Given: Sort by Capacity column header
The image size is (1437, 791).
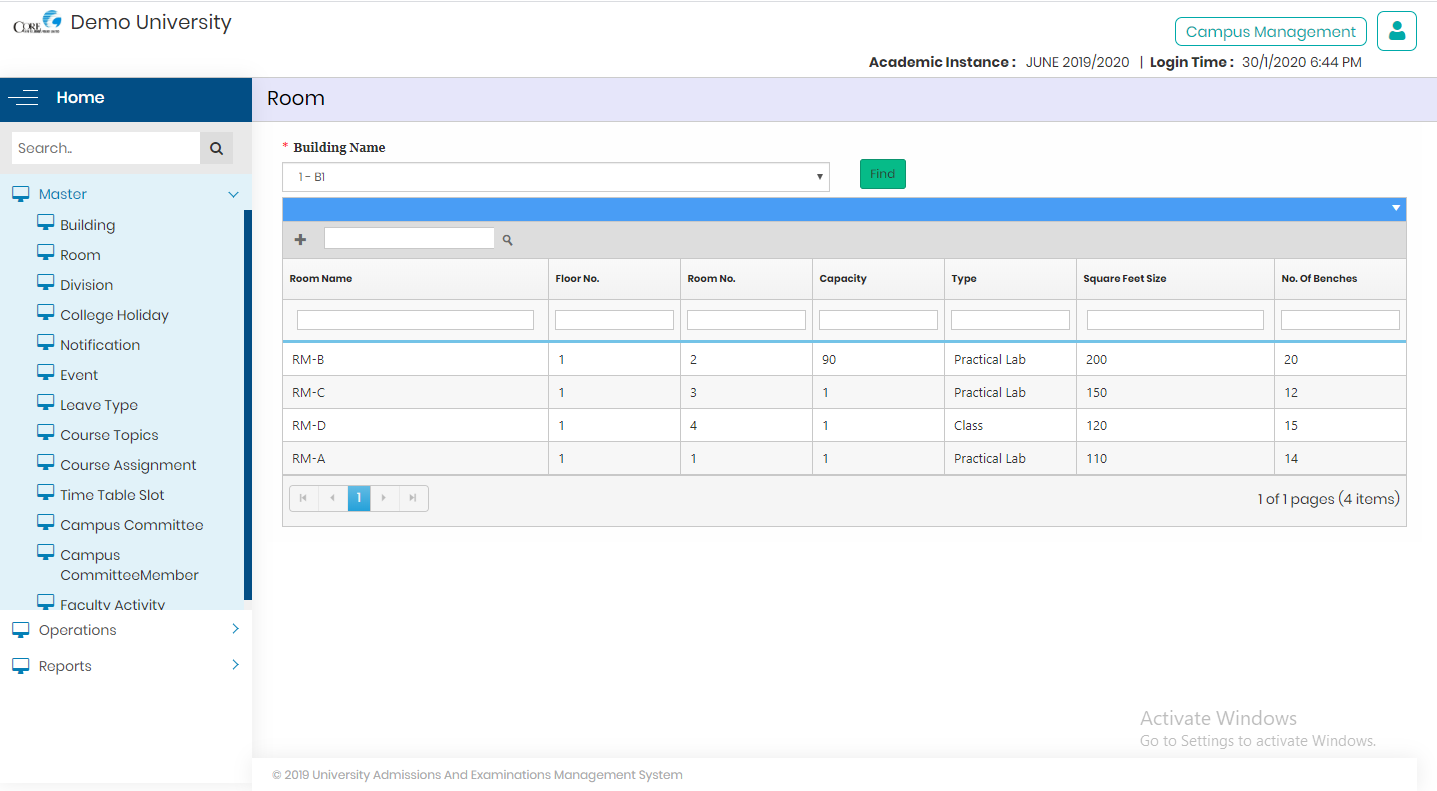Looking at the screenshot, I should 843,279.
